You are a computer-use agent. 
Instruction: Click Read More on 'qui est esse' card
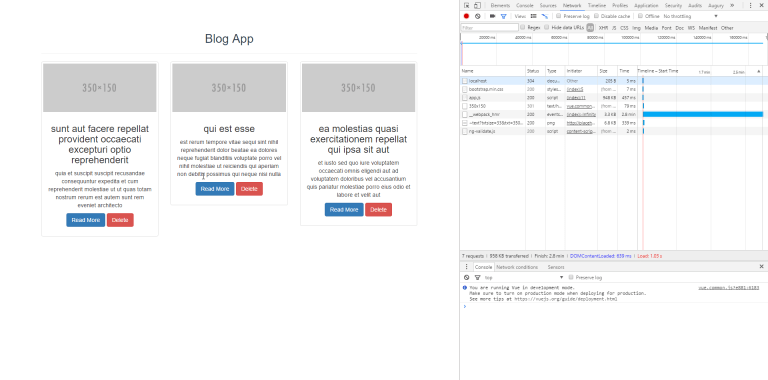click(x=215, y=189)
